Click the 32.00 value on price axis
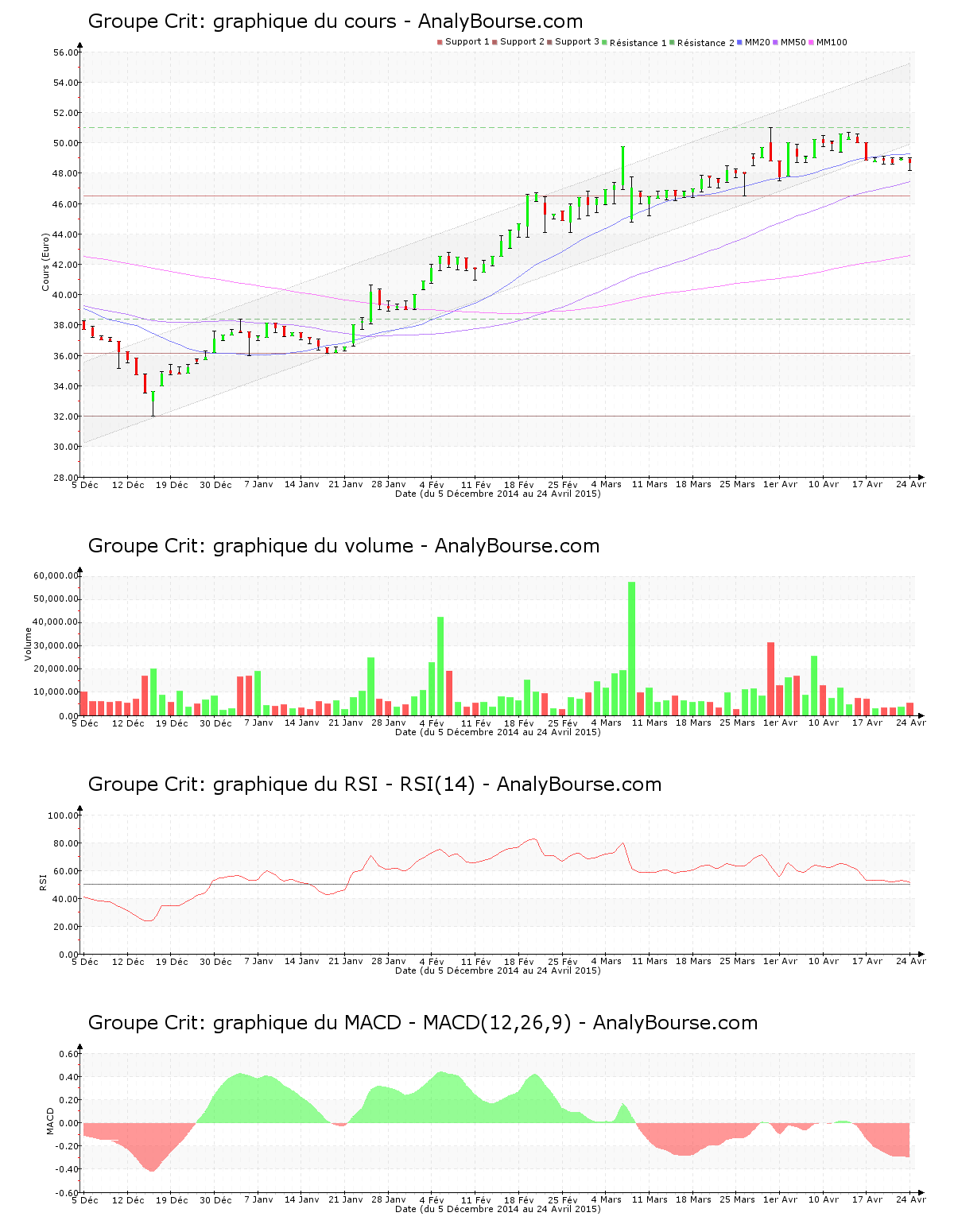 [66, 416]
